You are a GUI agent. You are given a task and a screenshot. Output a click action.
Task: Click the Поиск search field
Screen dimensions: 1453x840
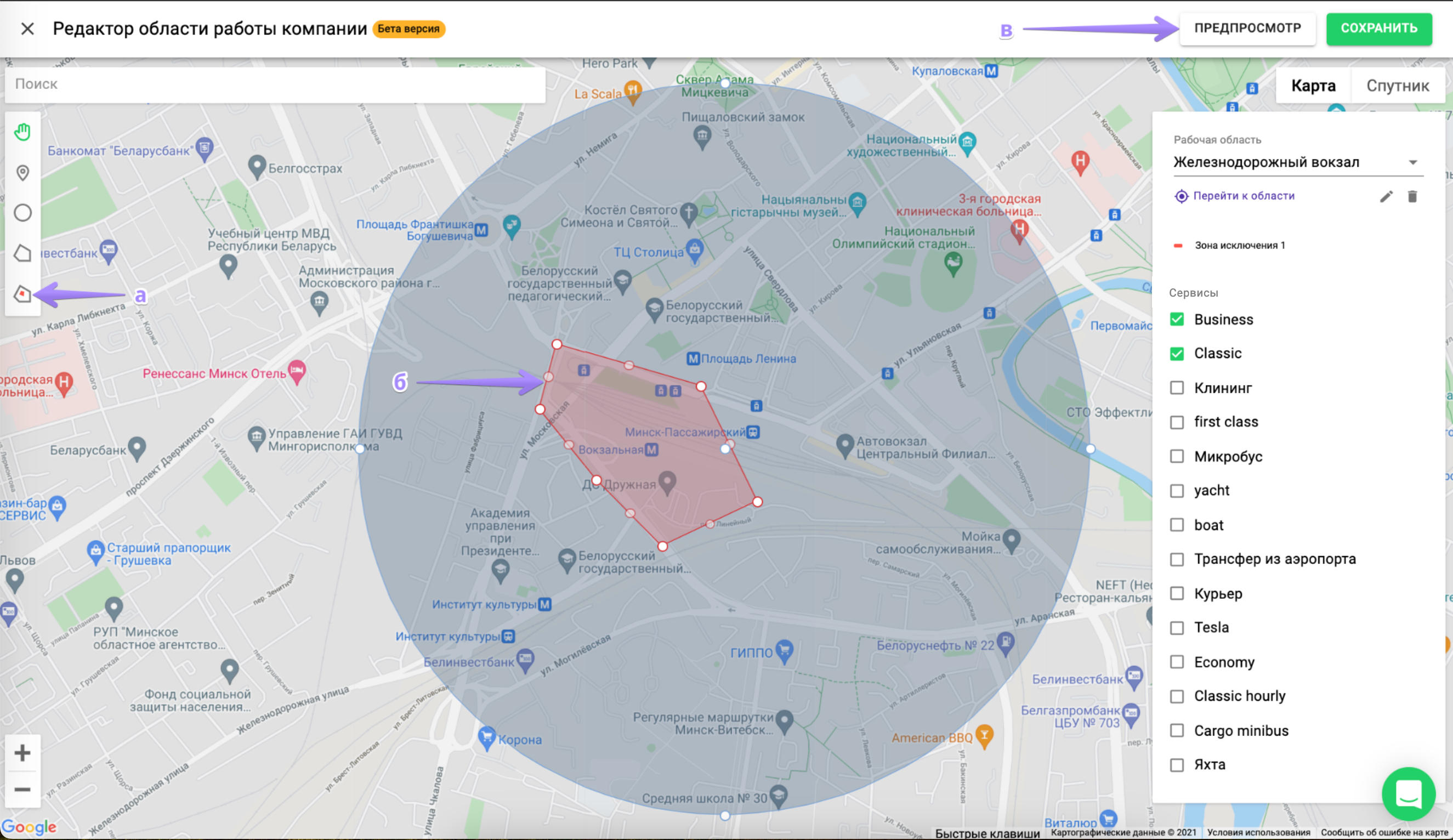(x=275, y=84)
